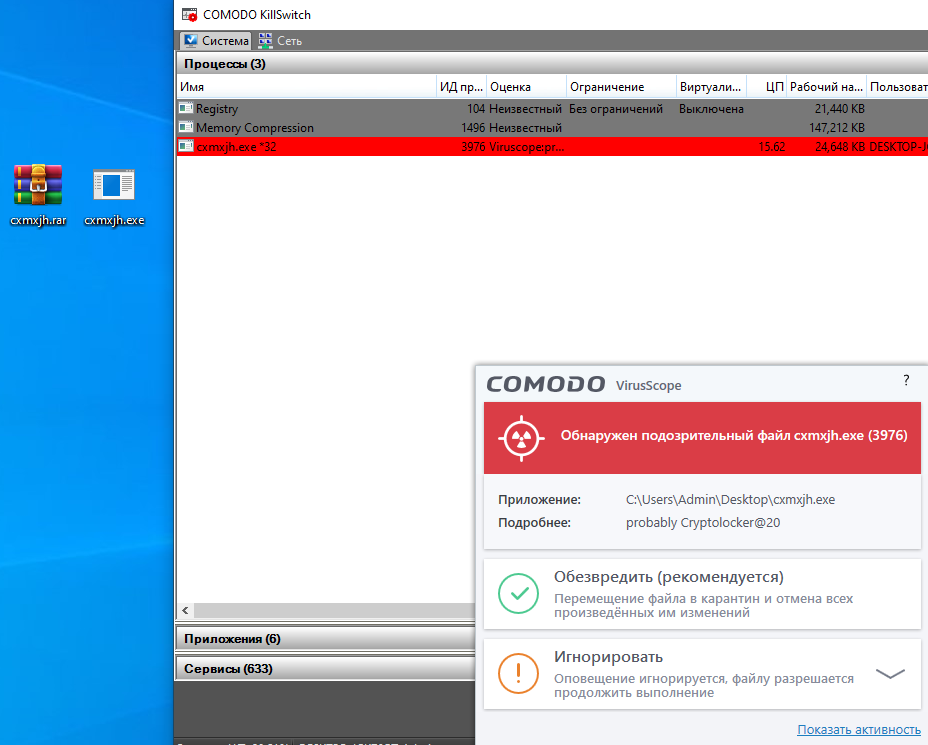Click the 147,212 KB working set value
Image resolution: width=928 pixels, height=745 pixels.
837,128
